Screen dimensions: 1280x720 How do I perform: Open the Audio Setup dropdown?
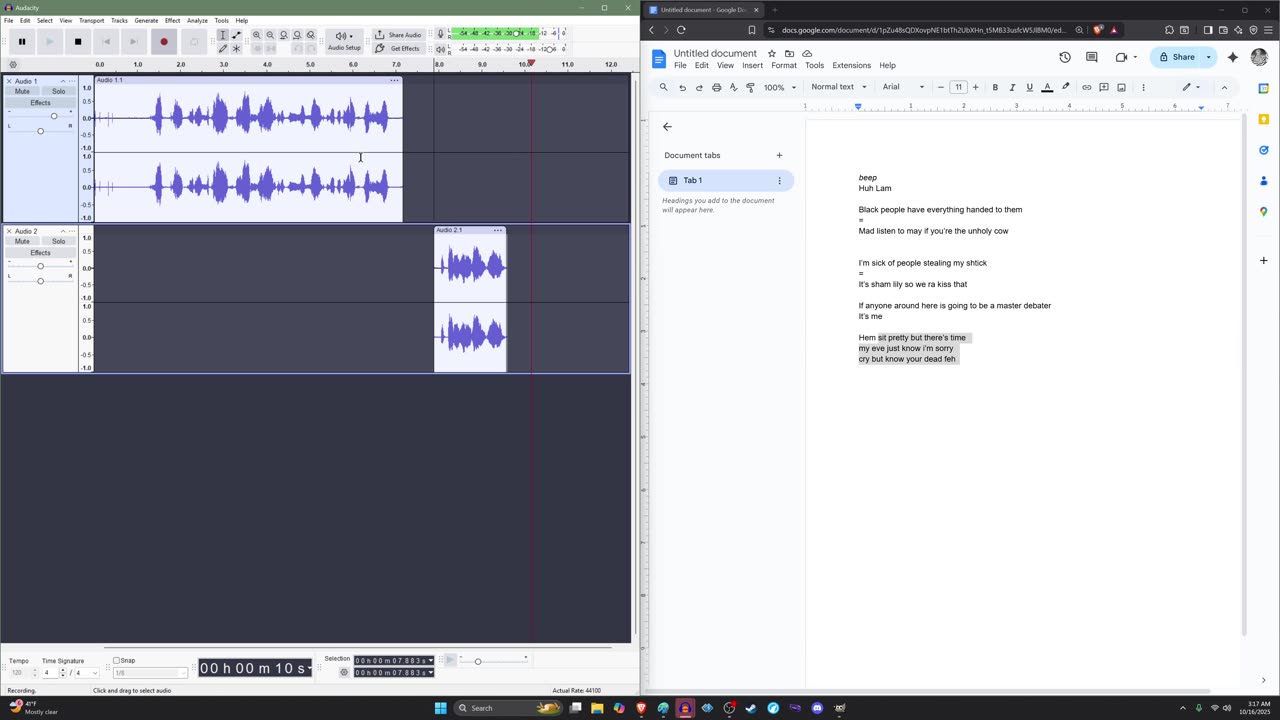tap(344, 41)
